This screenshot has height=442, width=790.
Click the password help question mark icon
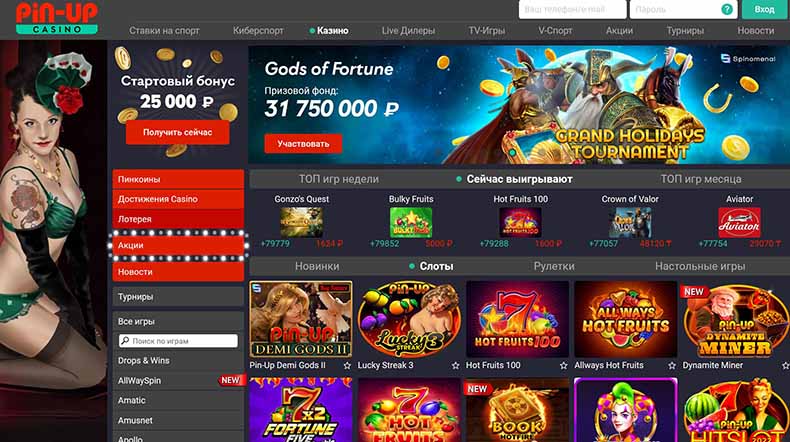click(727, 9)
